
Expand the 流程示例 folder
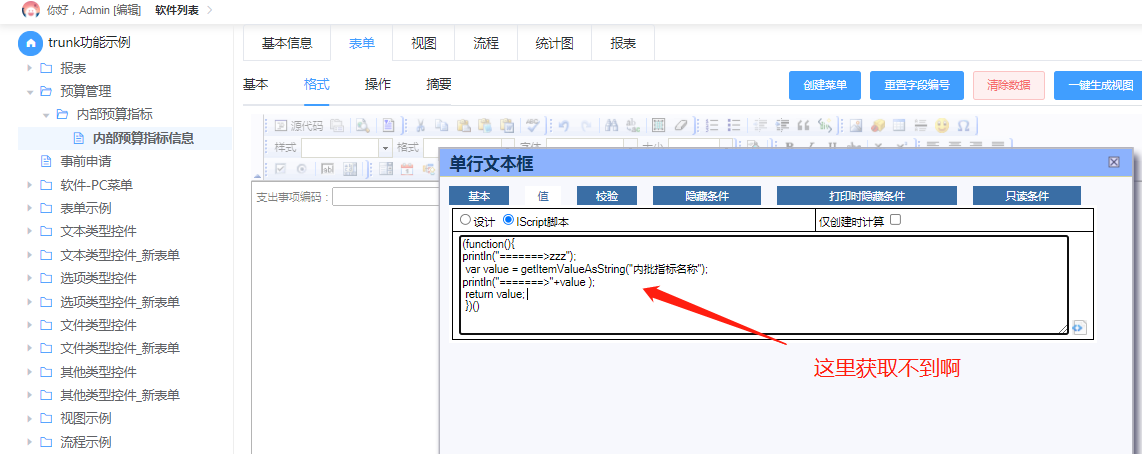[30, 442]
